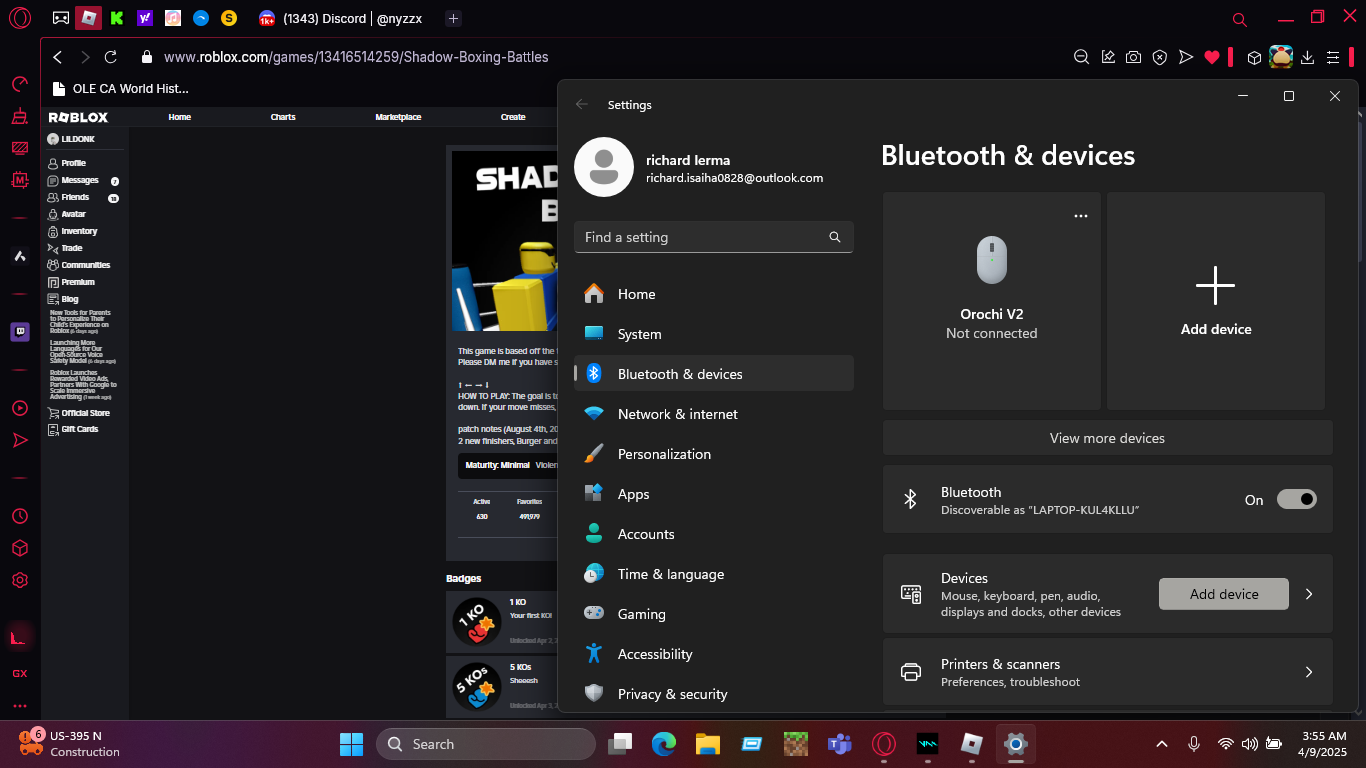The width and height of the screenshot is (1366, 768).
Task: Open a new browser tab with plus
Action: pyautogui.click(x=453, y=18)
